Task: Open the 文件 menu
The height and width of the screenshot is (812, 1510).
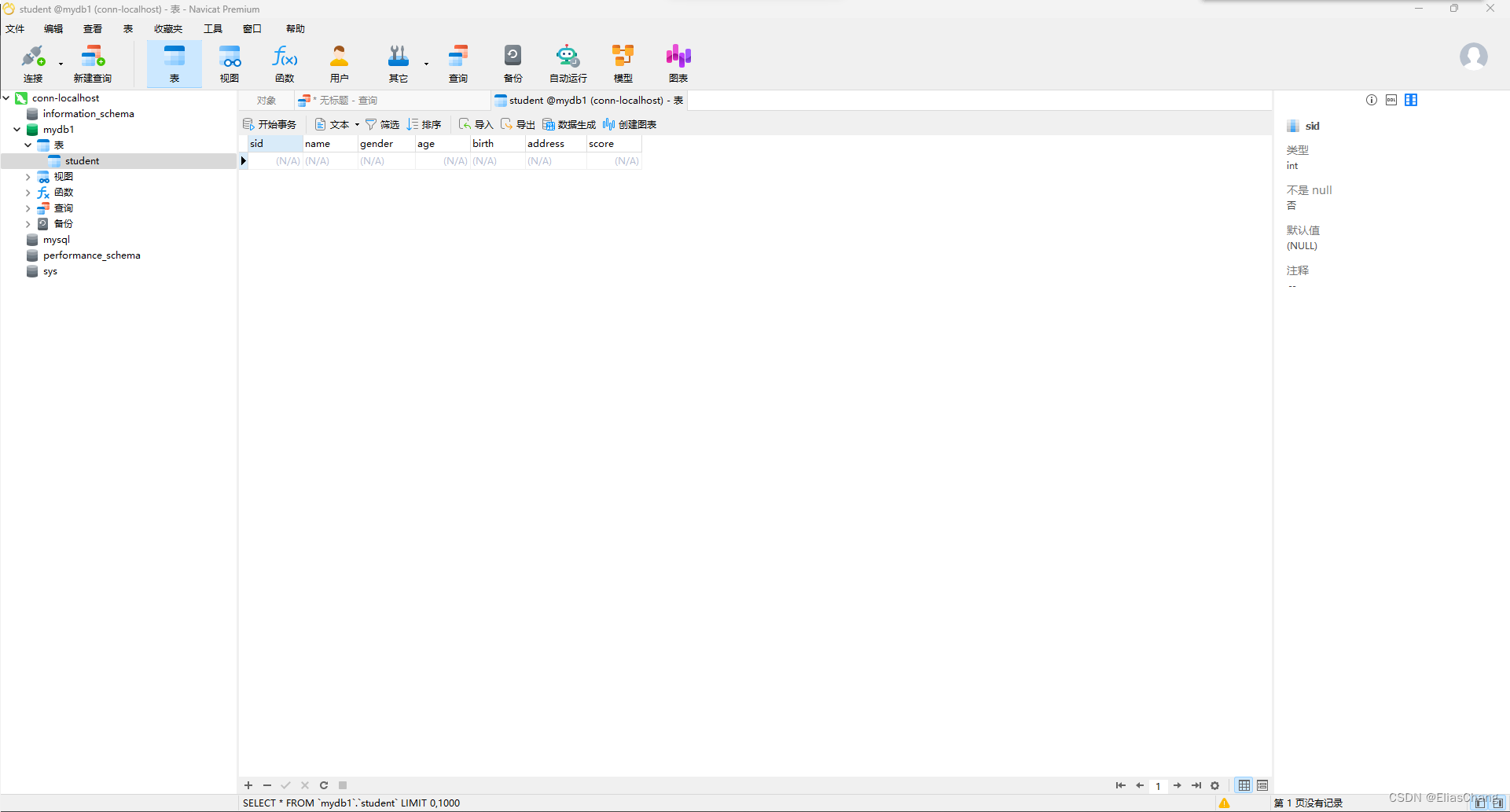Action: [15, 28]
